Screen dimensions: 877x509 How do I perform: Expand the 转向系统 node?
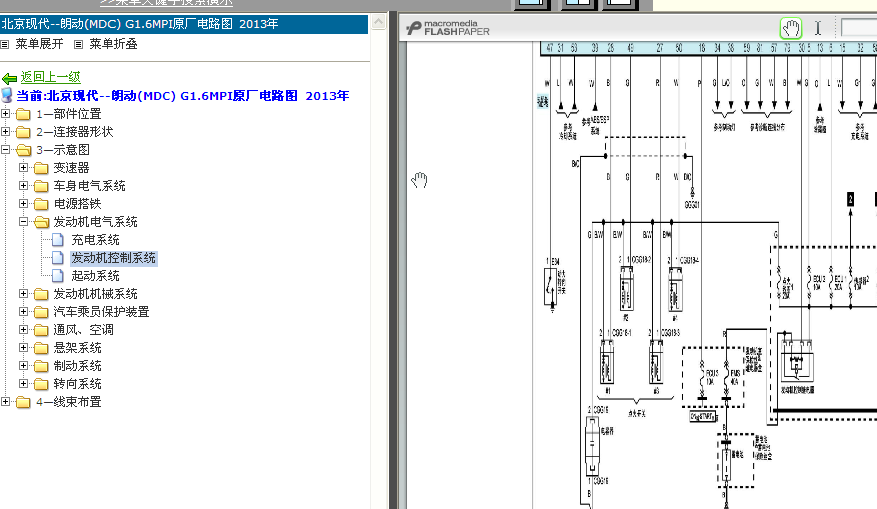coord(23,383)
